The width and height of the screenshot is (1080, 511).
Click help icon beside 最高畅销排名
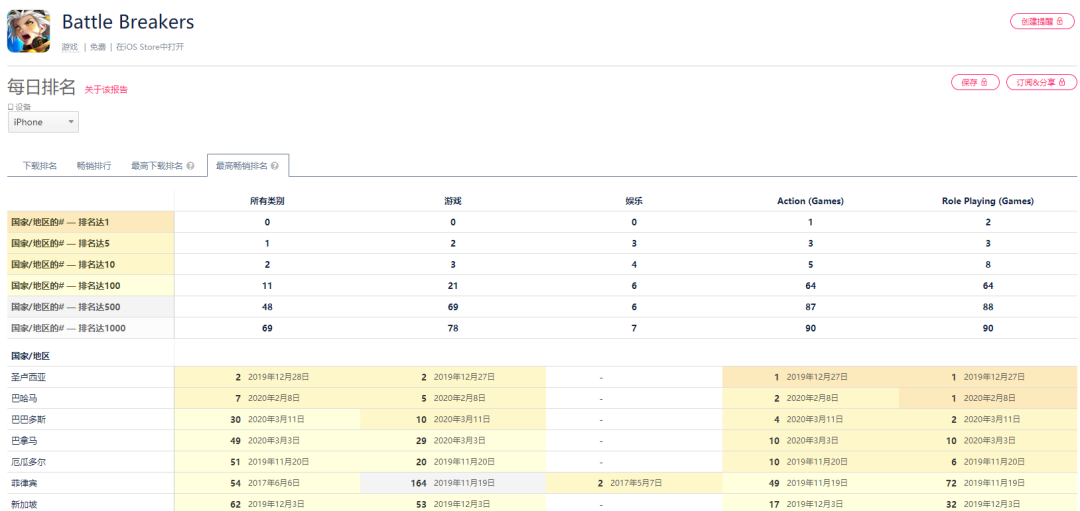pos(274,166)
